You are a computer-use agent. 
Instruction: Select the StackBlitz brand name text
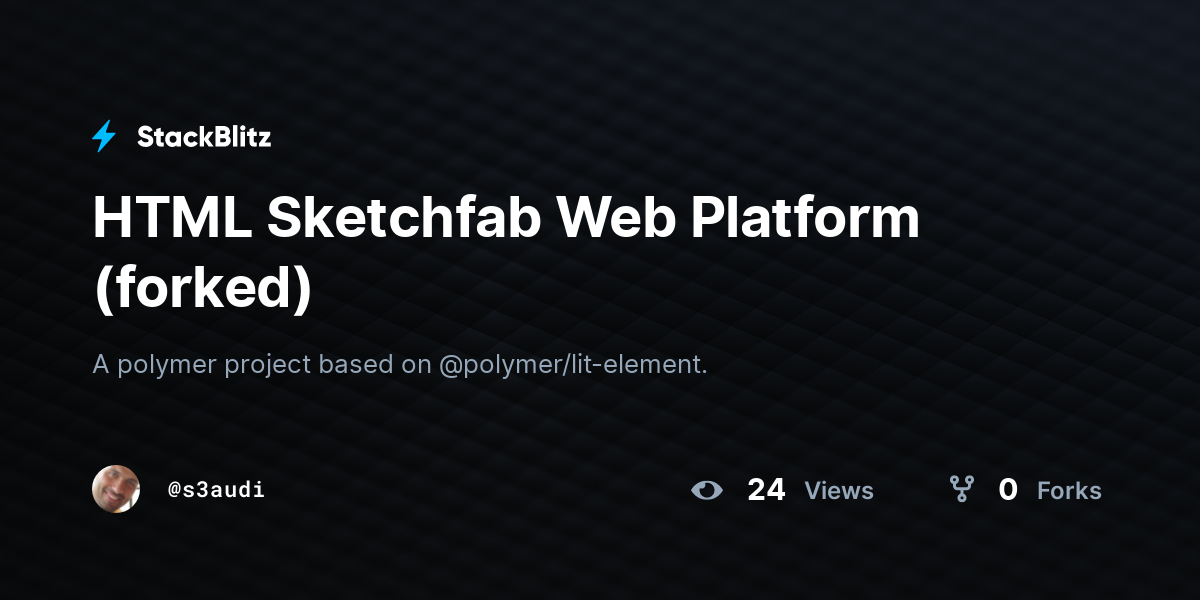click(204, 137)
